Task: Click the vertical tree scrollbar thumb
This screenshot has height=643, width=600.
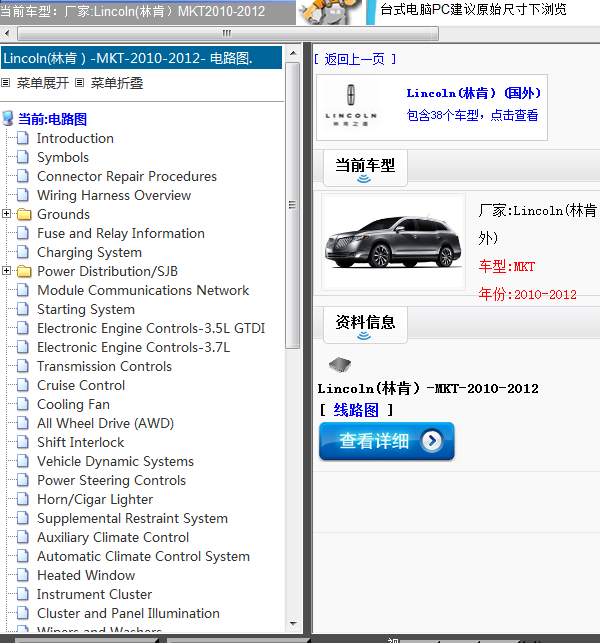Action: coord(292,205)
